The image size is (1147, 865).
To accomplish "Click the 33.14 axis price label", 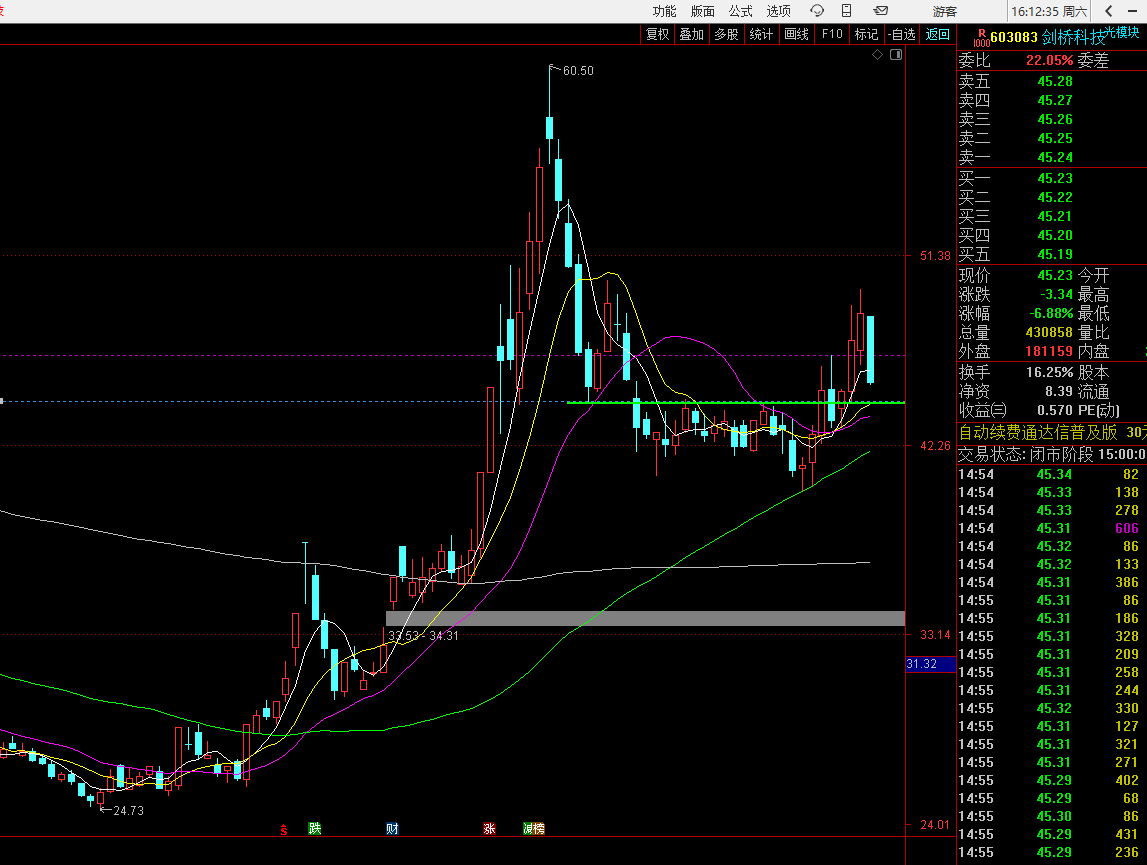I will click(x=935, y=634).
